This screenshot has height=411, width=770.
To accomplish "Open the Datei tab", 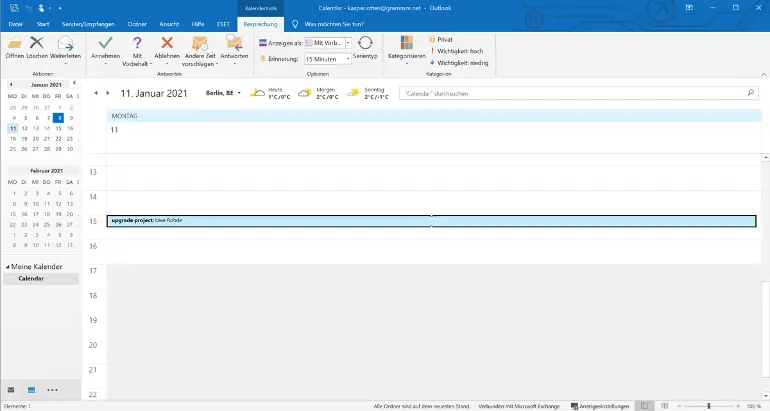I will pyautogui.click(x=15, y=22).
